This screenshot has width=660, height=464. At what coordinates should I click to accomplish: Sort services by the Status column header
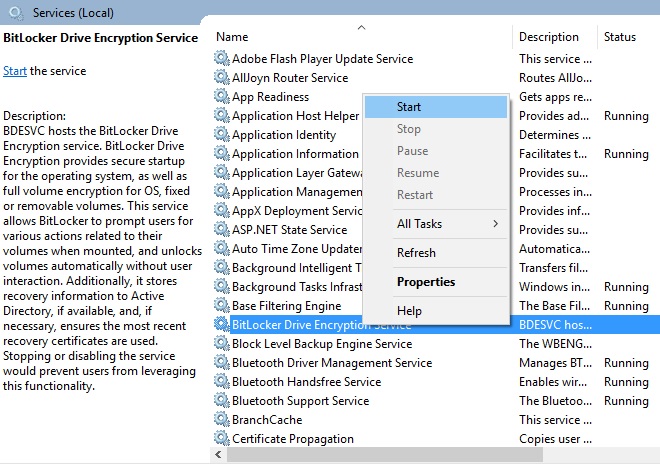coord(620,37)
